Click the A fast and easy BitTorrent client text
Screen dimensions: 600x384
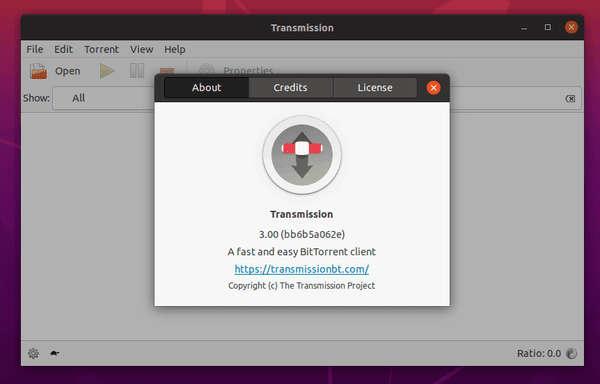(302, 252)
